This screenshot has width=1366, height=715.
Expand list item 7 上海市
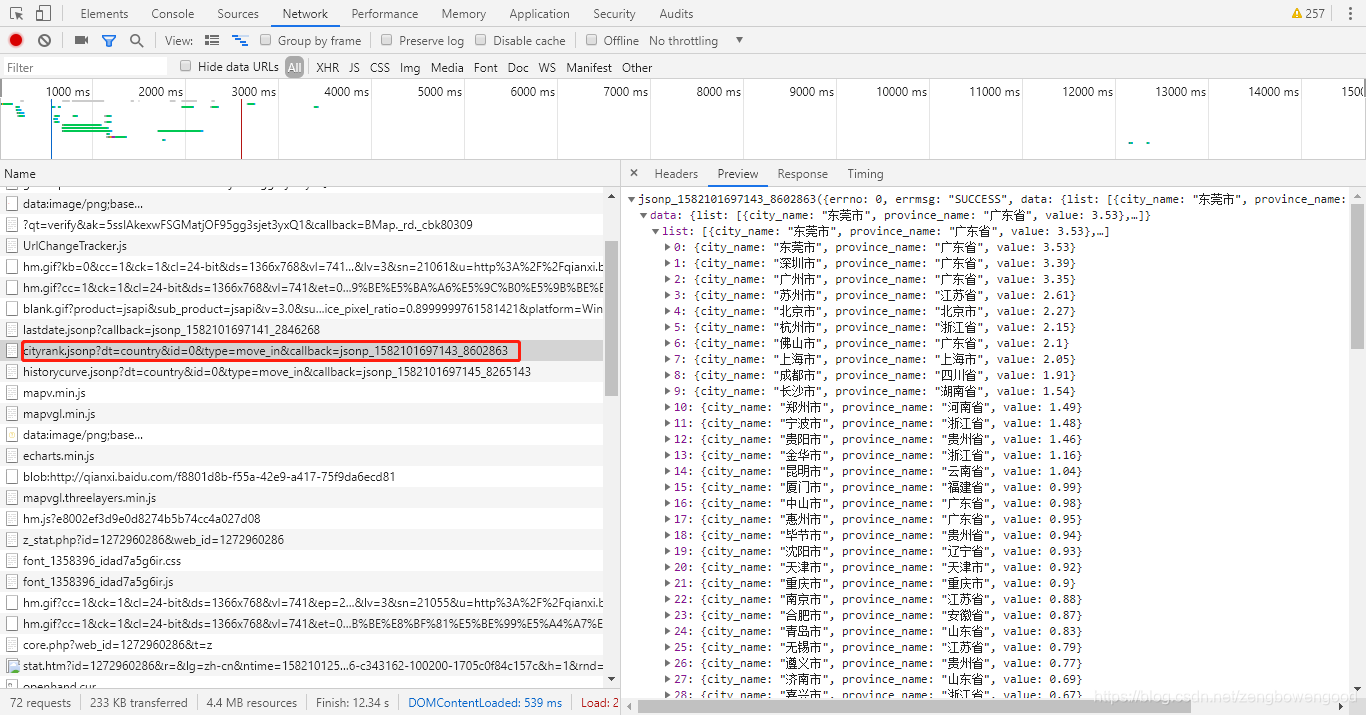click(668, 359)
